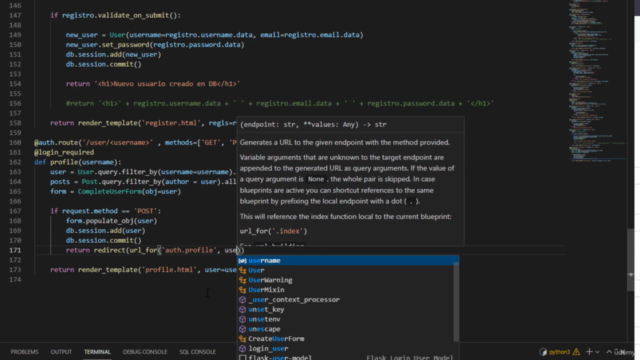Click the python3 terminal shell icon

click(x=543, y=352)
